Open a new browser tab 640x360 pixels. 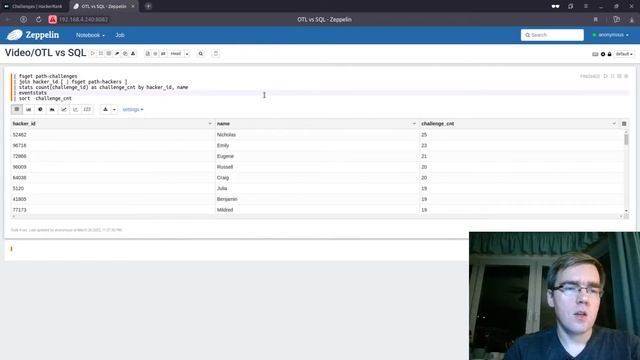148,6
